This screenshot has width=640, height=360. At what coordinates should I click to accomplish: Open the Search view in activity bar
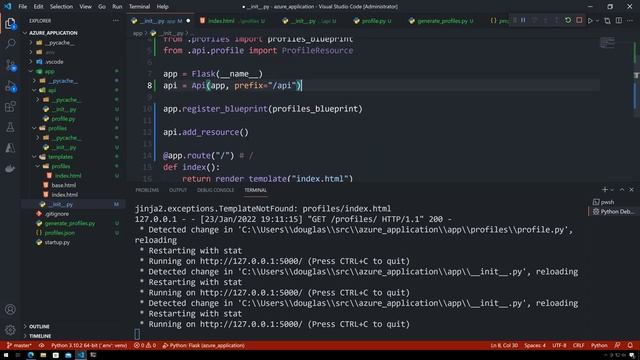[x=10, y=44]
